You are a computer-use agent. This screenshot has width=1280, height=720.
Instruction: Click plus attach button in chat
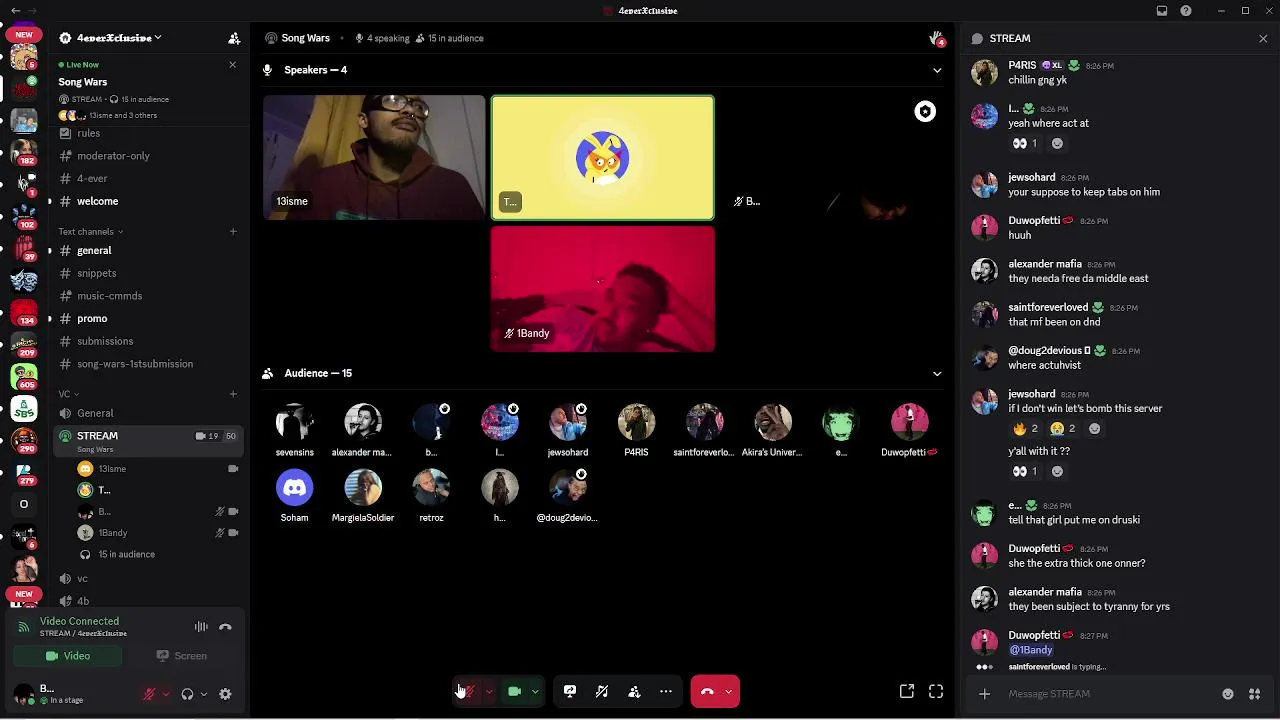click(x=984, y=694)
